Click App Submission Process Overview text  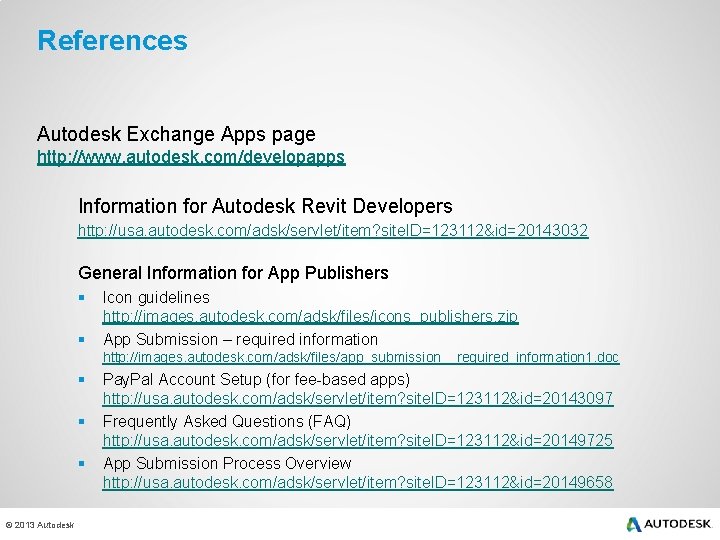(x=227, y=463)
